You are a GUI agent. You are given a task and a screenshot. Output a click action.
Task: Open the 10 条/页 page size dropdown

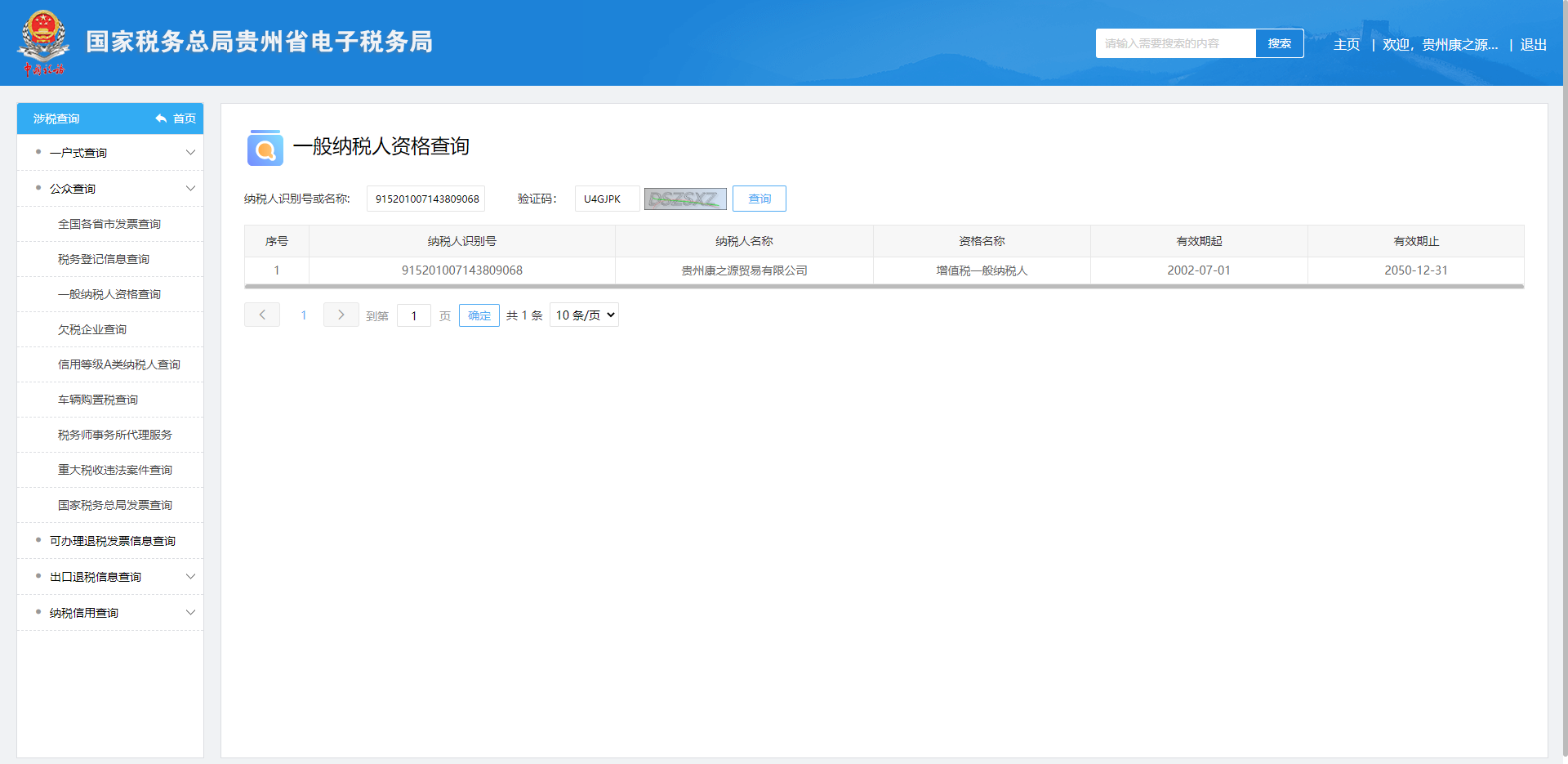pos(584,315)
